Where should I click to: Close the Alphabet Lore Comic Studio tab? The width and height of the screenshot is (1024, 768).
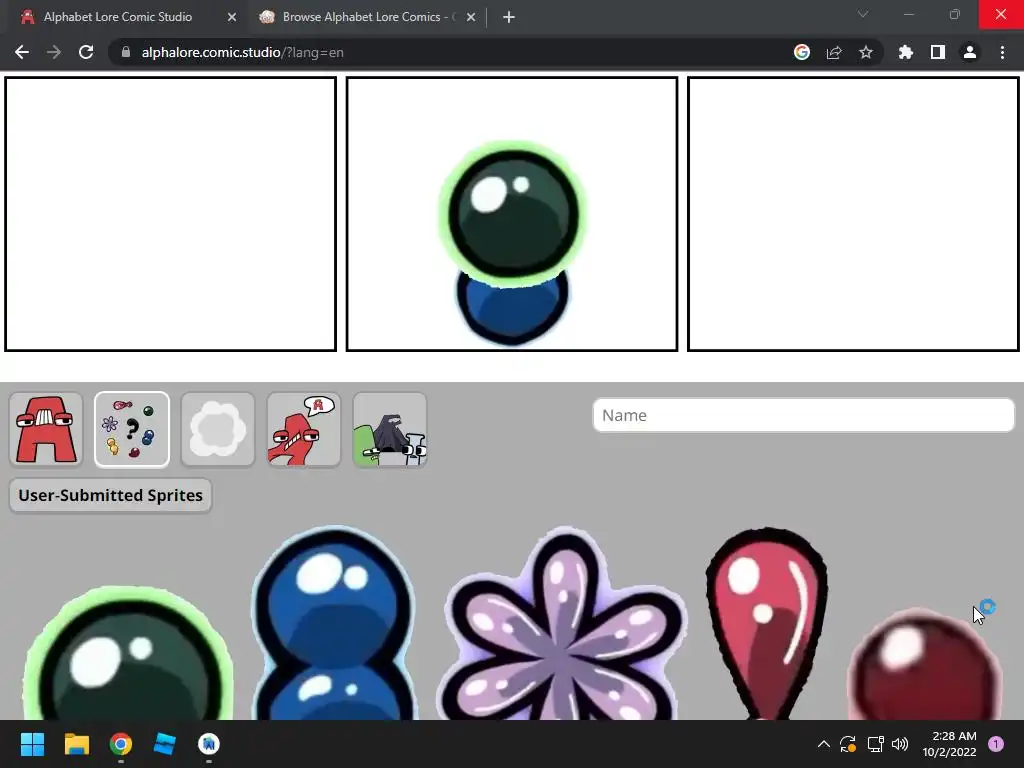232,17
